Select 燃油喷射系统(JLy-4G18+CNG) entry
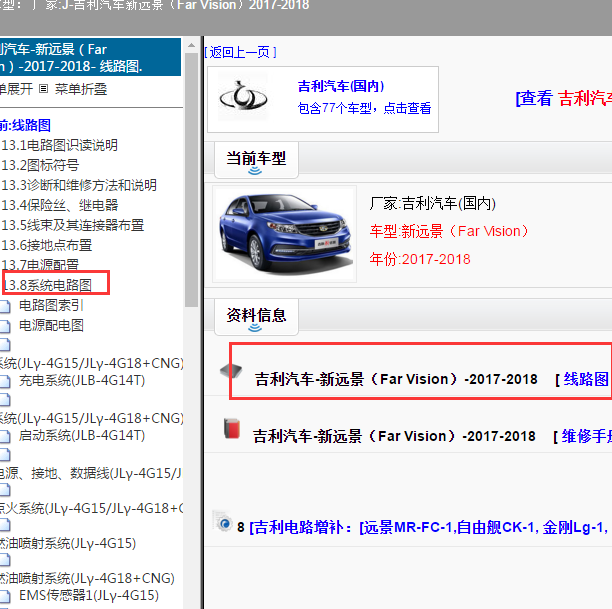This screenshot has width=612, height=609. pyautogui.click(x=87, y=578)
